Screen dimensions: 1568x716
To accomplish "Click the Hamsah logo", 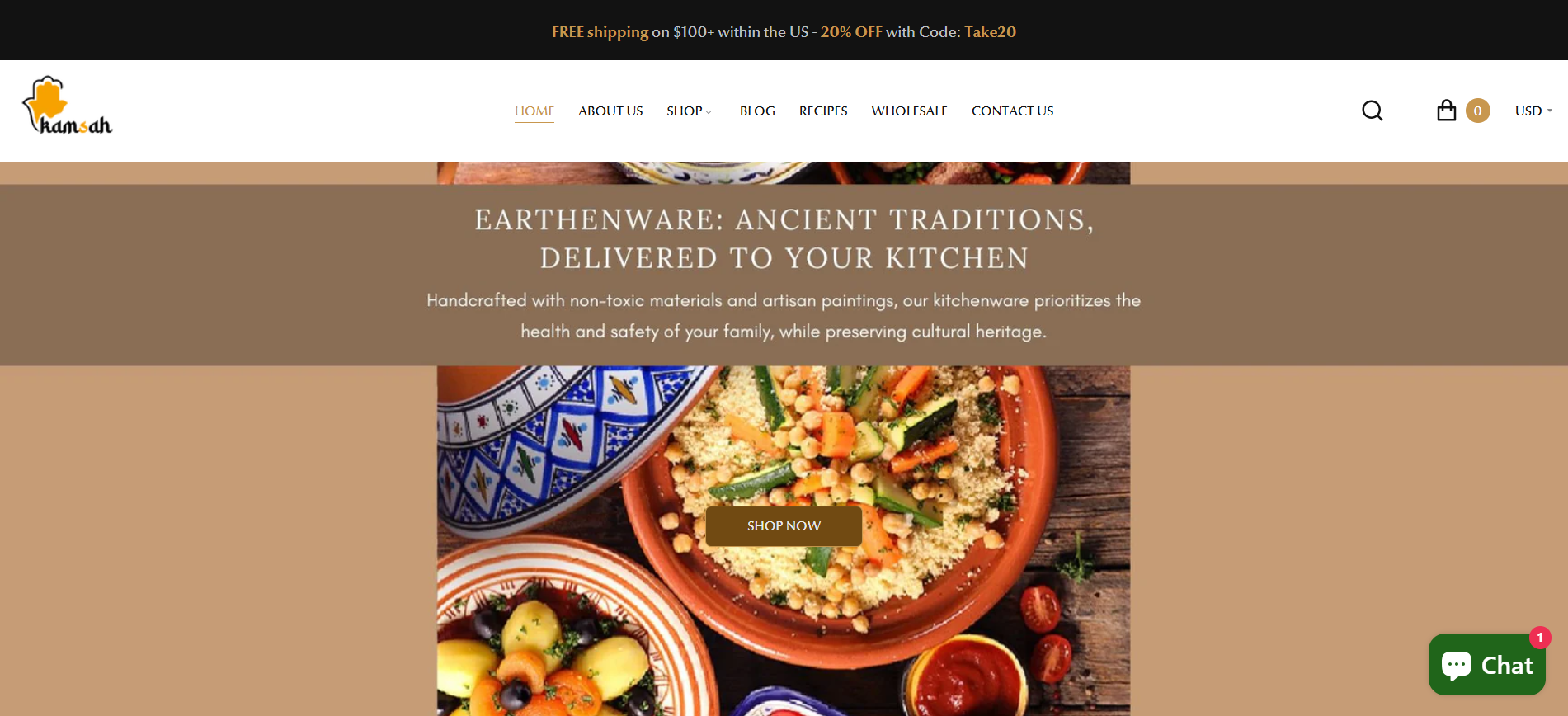I will (x=68, y=106).
